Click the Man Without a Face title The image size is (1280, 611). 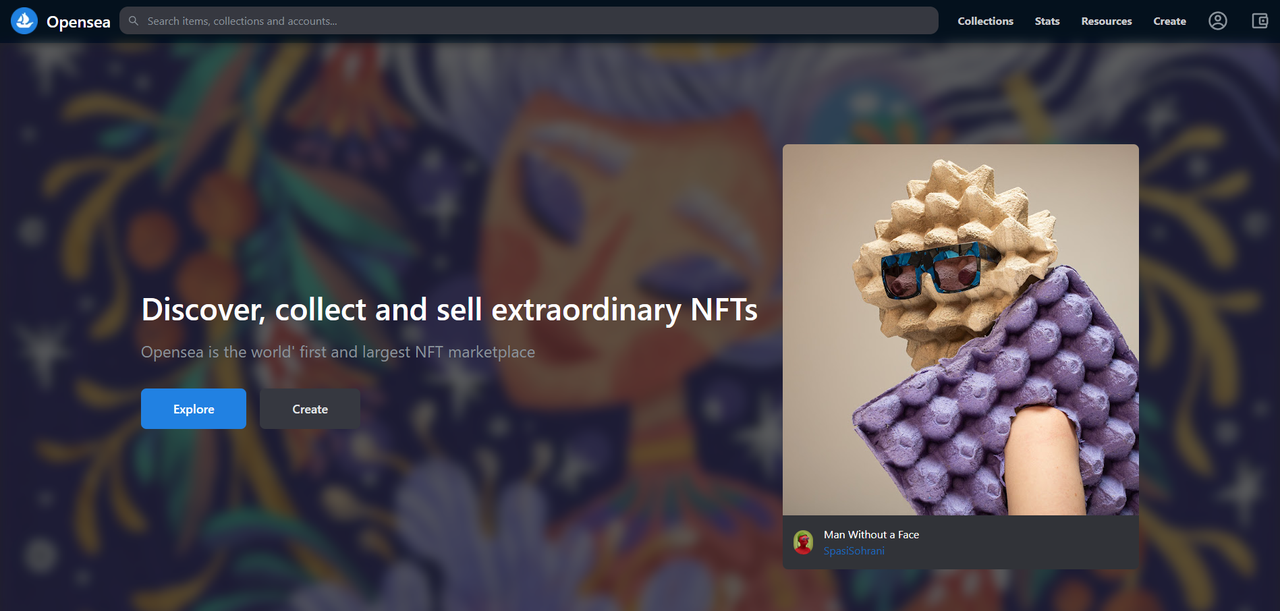tap(871, 535)
